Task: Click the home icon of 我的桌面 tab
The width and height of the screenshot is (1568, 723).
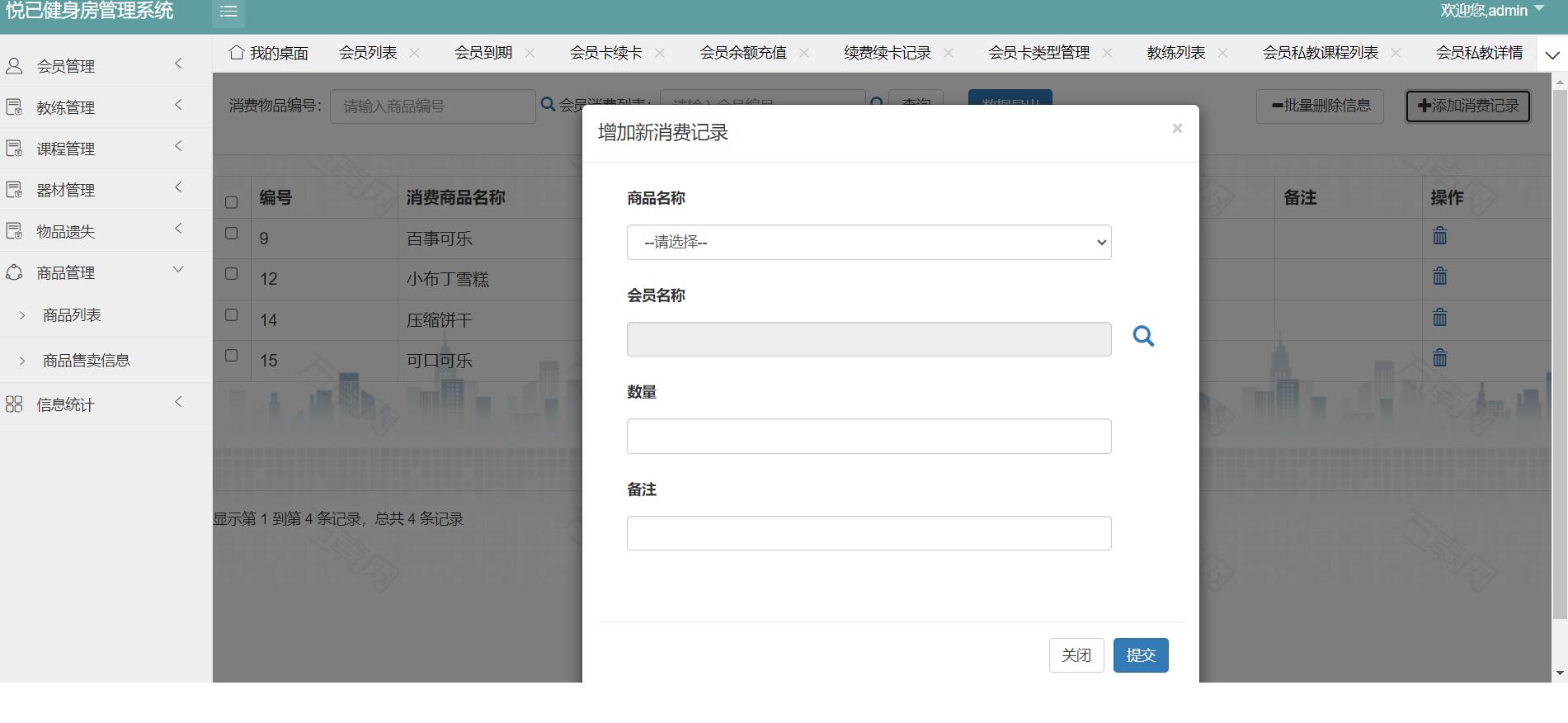Action: pos(237,53)
